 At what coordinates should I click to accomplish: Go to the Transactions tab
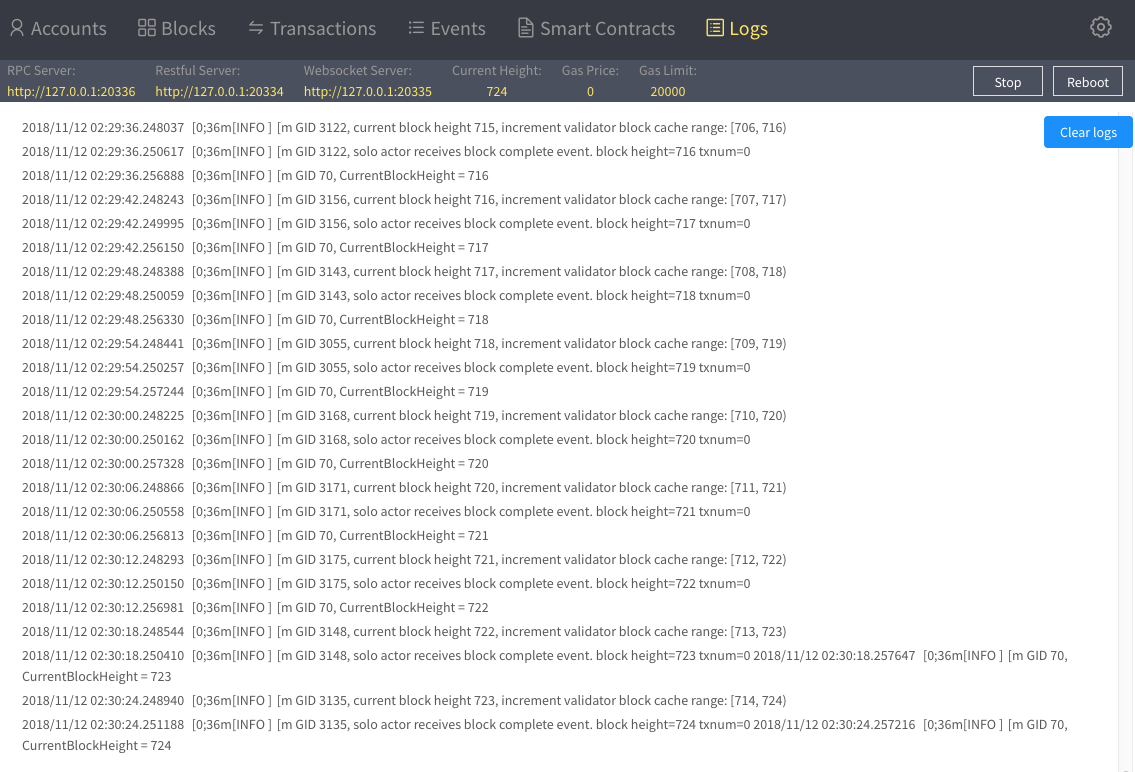pos(312,28)
